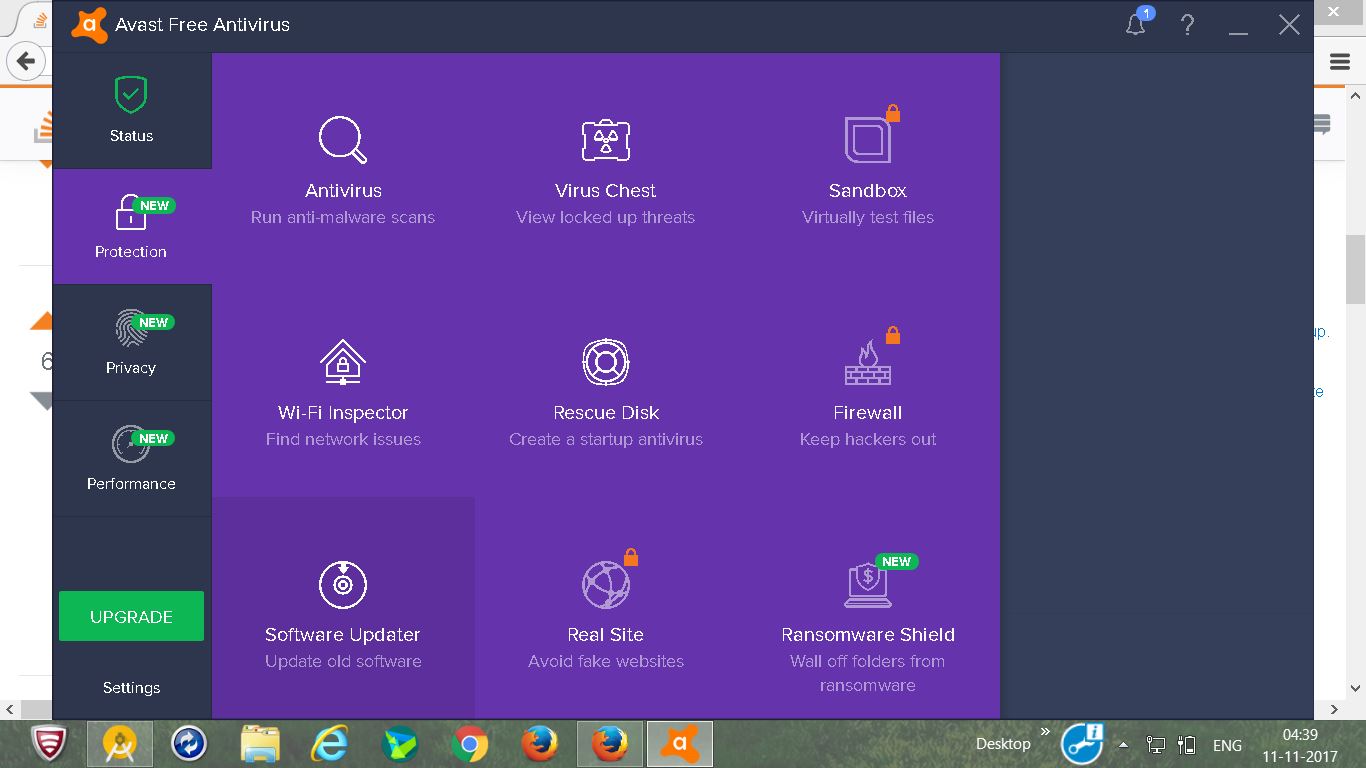Select the locked Real Site tile
Viewport: 1366px width, 768px height.
pos(606,608)
